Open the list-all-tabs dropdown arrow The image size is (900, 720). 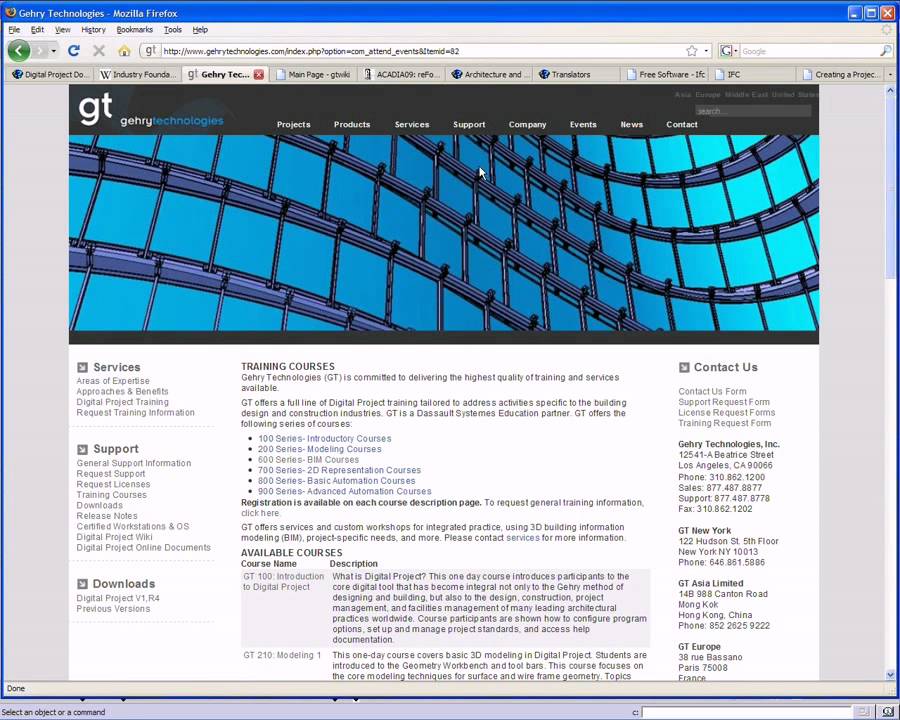click(890, 74)
